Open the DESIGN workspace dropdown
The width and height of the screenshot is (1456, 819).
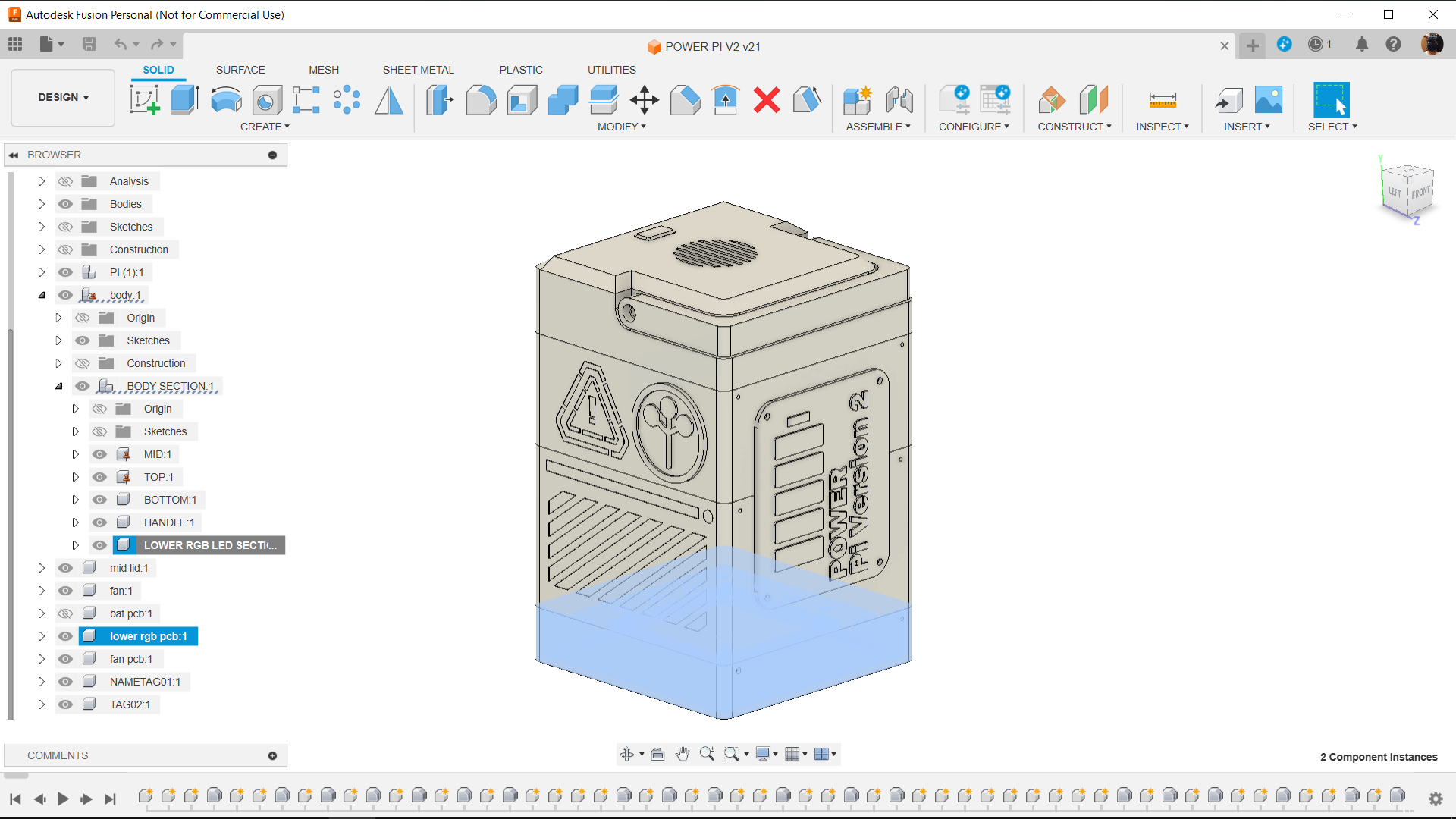pyautogui.click(x=63, y=97)
